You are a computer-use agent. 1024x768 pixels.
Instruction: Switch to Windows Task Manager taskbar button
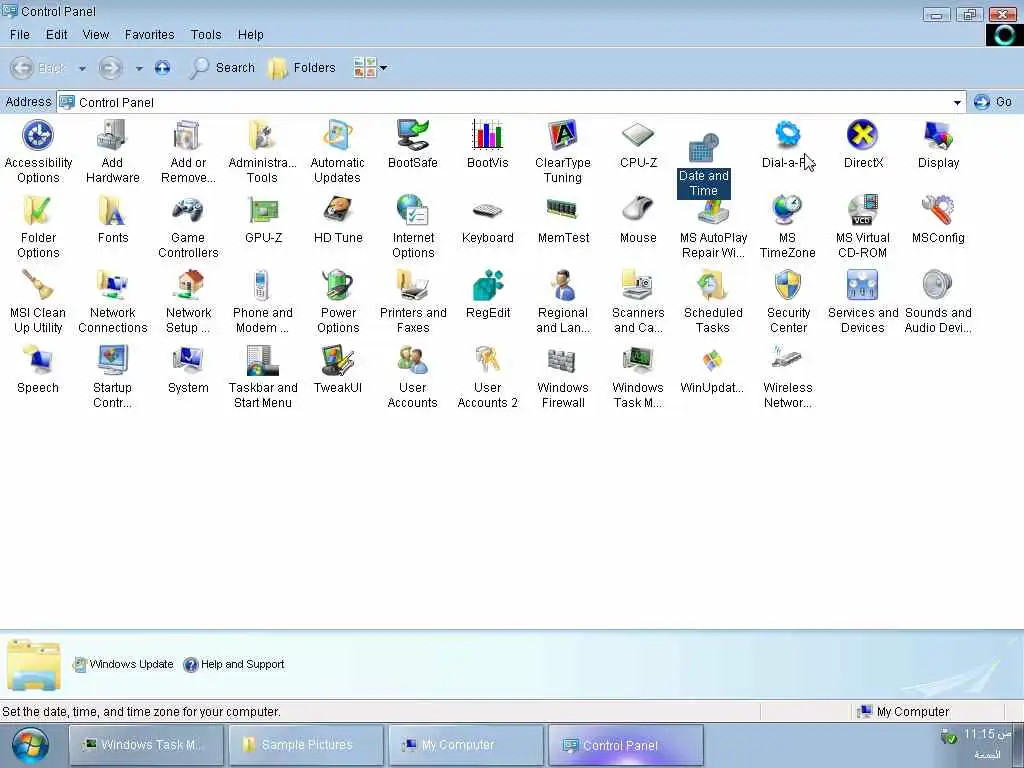[146, 745]
